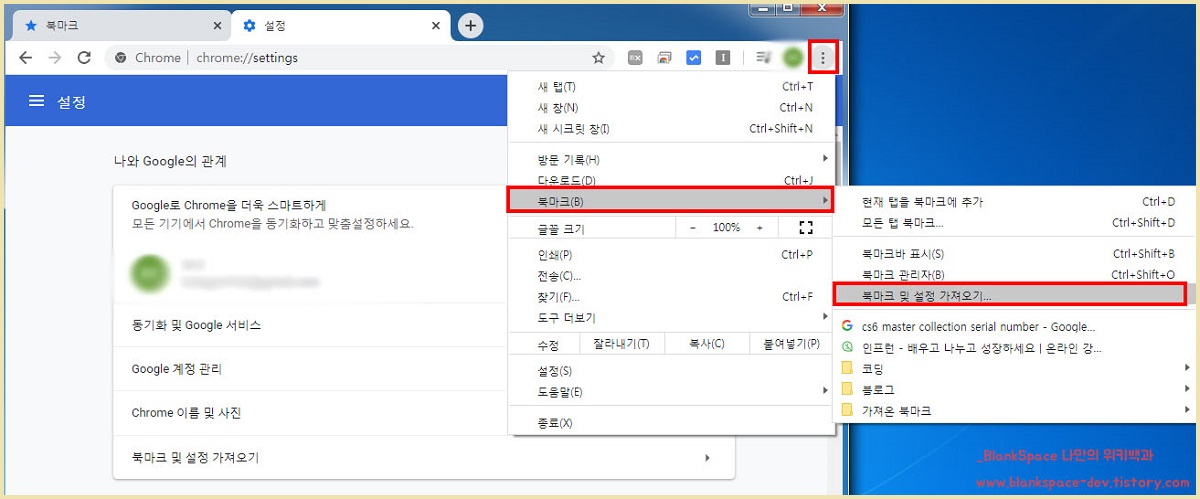This screenshot has height=499, width=1200.
Task: Select 모든 탭 북마크... option
Action: coord(1013,222)
